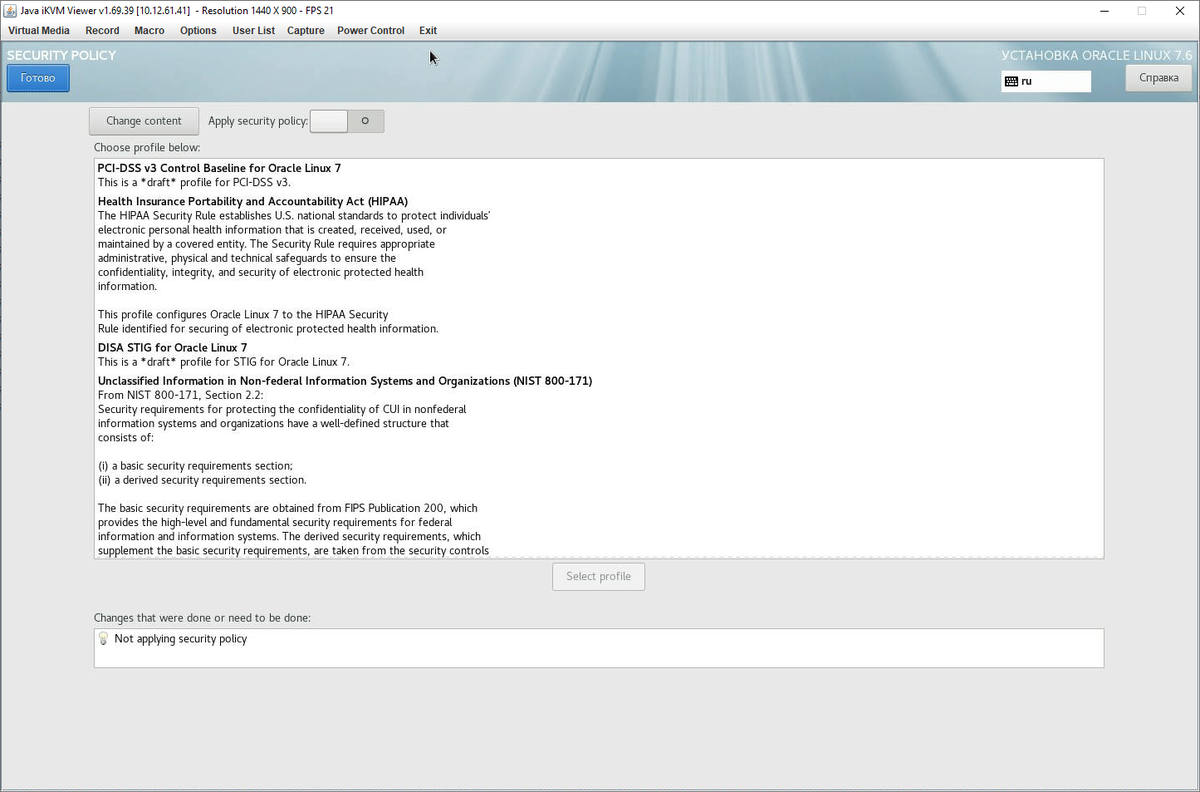Select the HIPAA profile heading
This screenshot has height=792, width=1200.
[x=253, y=201]
